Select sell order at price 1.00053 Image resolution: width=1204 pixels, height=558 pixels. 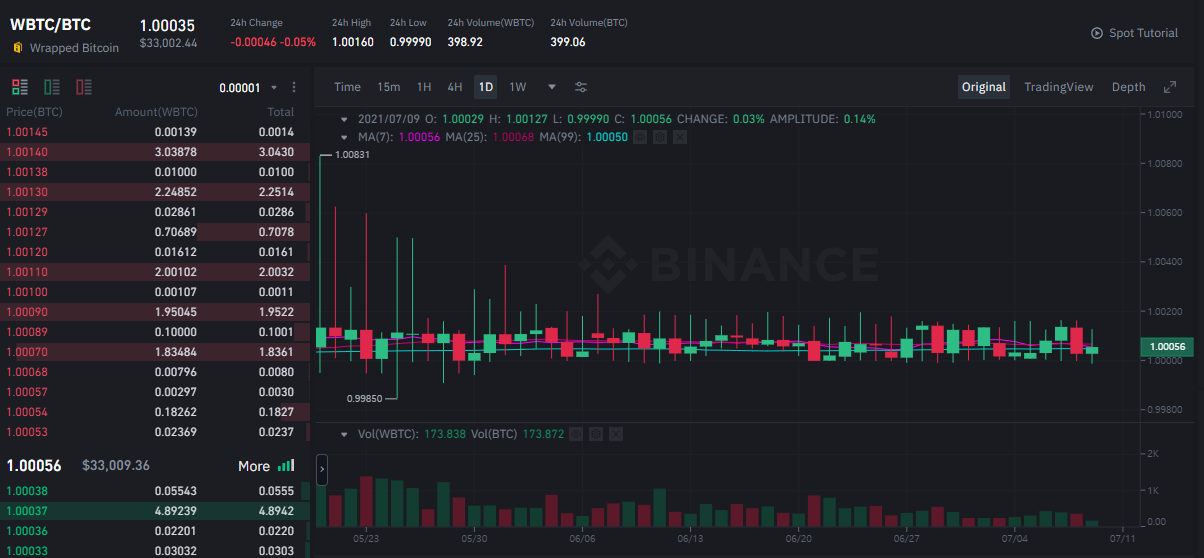click(155, 432)
